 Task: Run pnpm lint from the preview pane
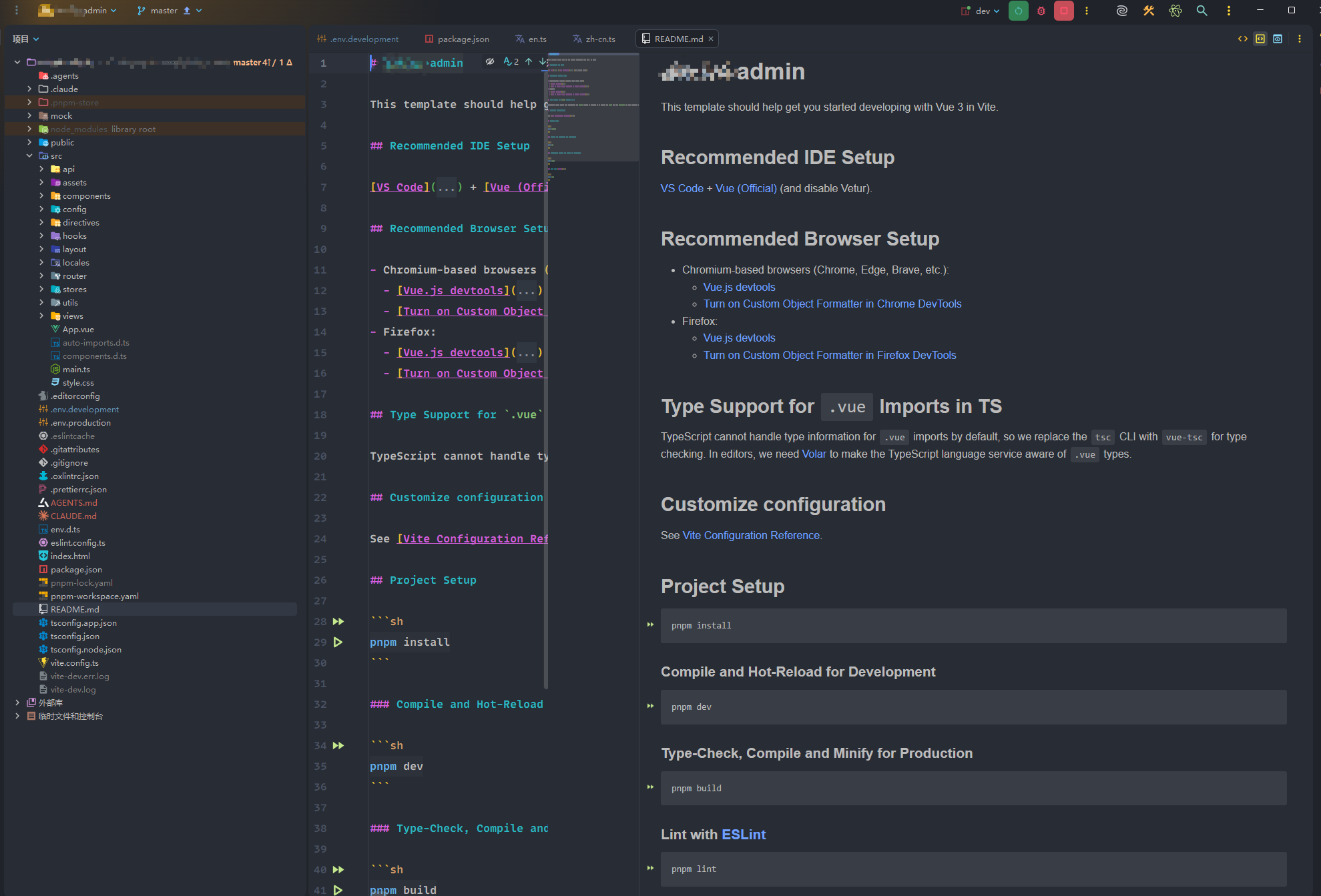[x=650, y=868]
